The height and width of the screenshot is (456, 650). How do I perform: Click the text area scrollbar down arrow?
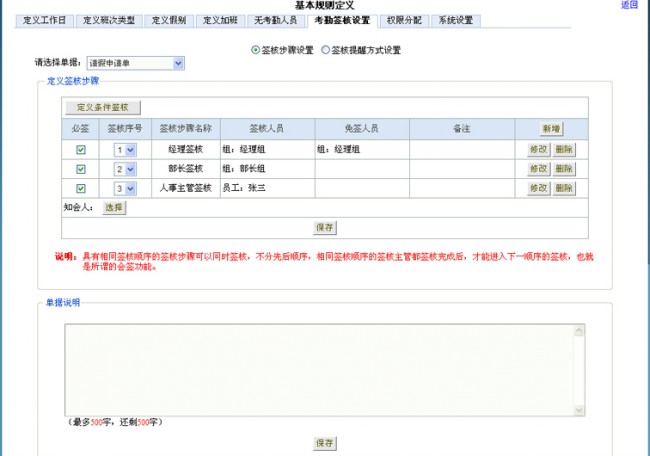(579, 408)
